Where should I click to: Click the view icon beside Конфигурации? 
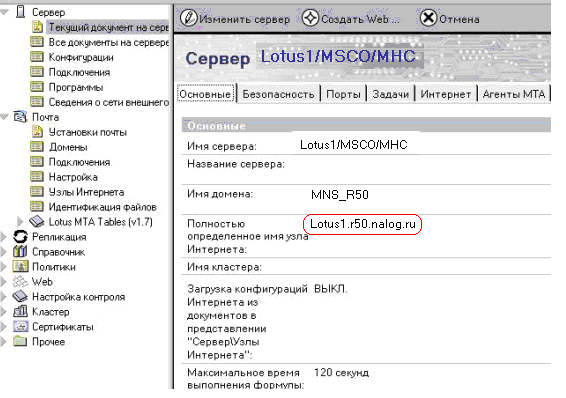click(x=36, y=57)
